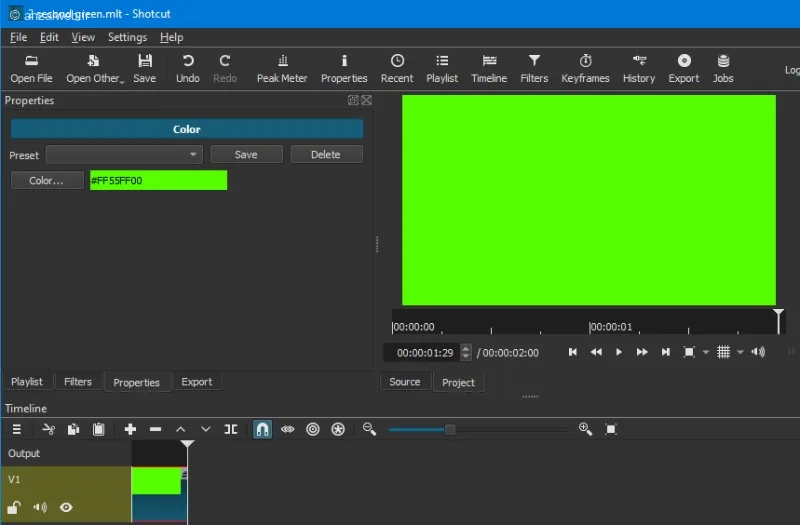Toggle the Timeline panel from the toolbar
Screen dimensions: 800x525
(489, 69)
